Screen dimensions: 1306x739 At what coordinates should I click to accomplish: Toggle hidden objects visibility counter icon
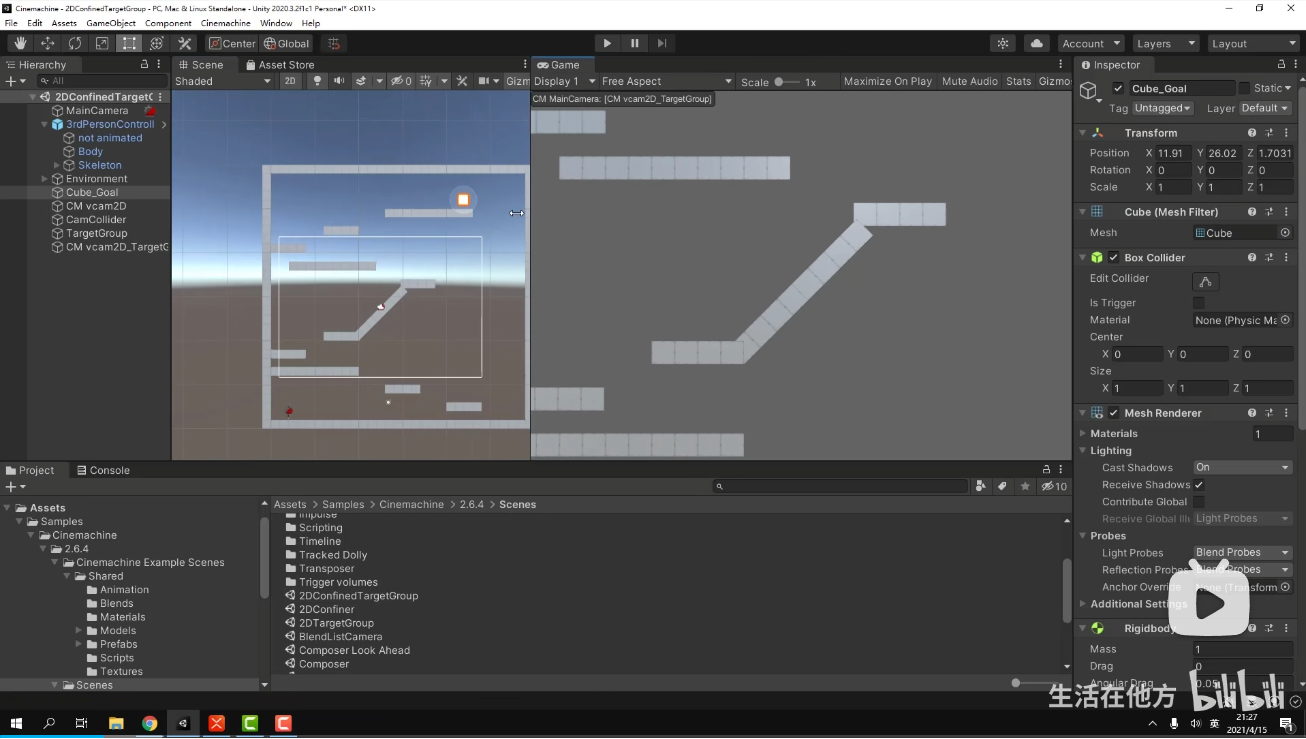click(401, 81)
